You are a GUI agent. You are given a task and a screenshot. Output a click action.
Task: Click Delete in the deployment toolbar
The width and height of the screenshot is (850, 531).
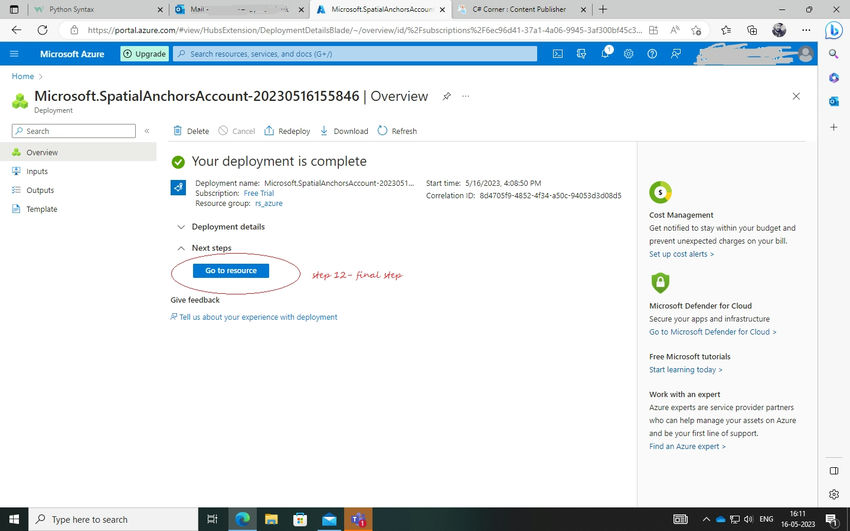(191, 131)
